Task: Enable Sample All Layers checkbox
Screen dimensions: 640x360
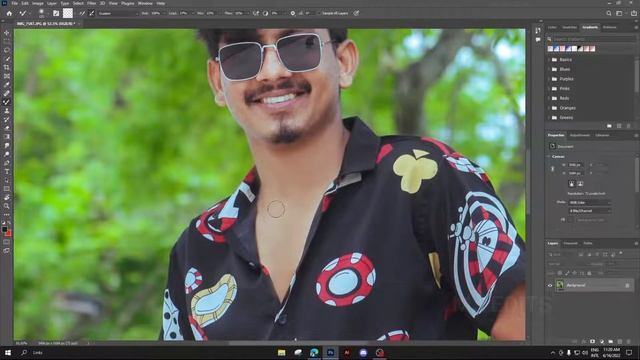Action: (319, 13)
